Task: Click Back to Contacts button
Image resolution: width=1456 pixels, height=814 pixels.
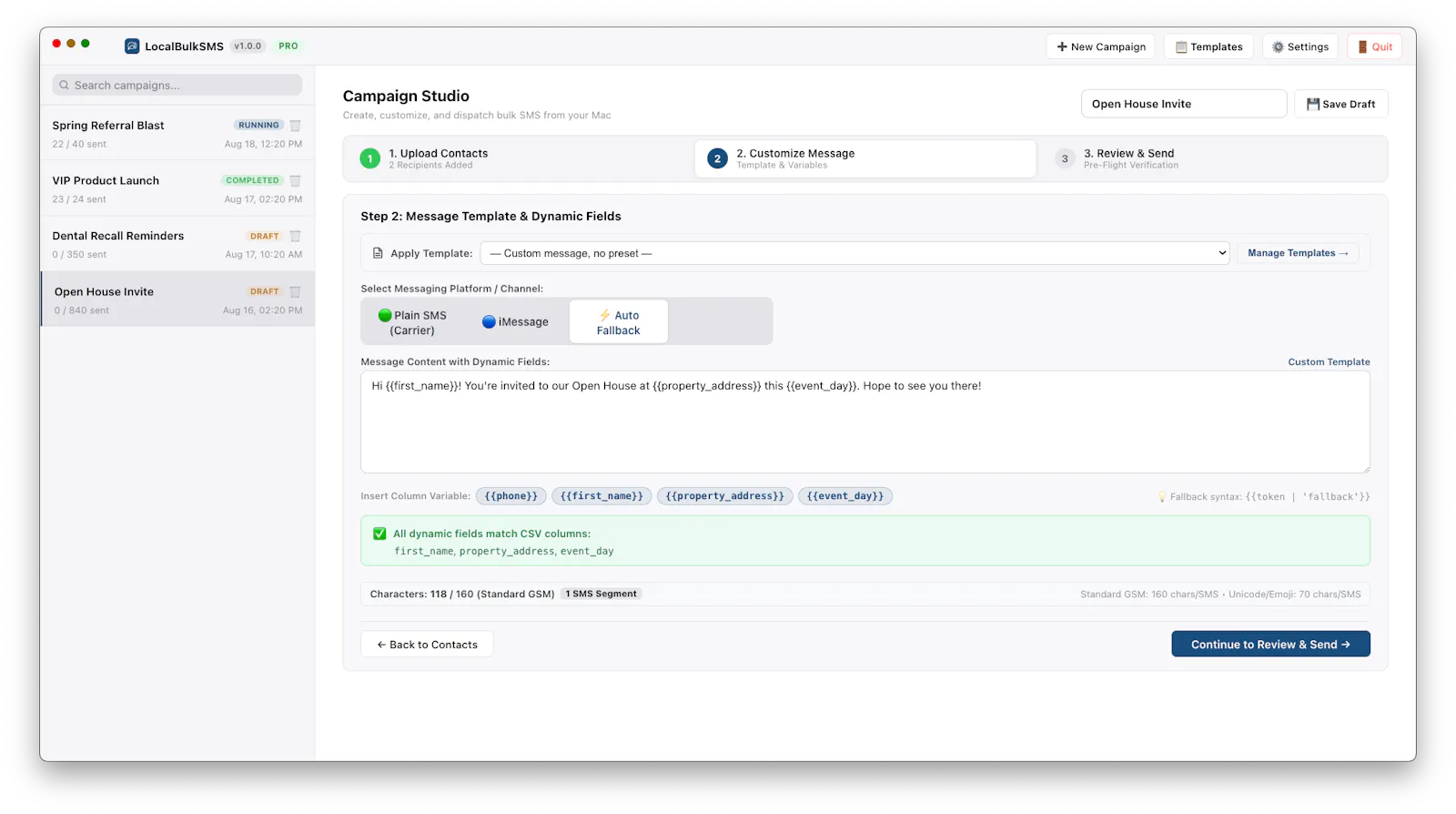Action: click(x=427, y=644)
